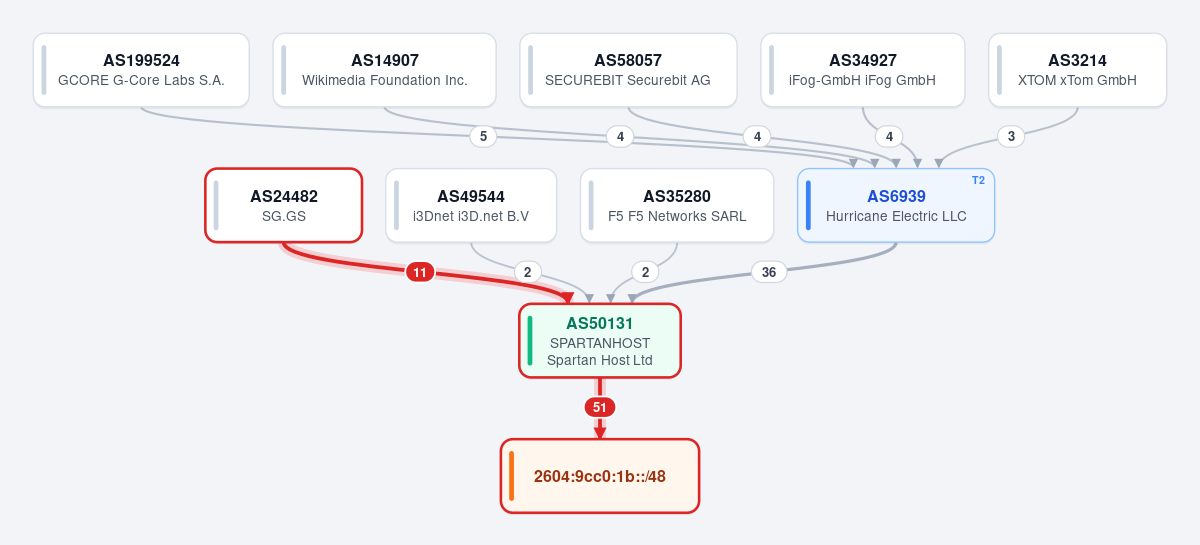Click the 5 edge badge from GCORE
The image size is (1200, 545).
click(x=483, y=137)
